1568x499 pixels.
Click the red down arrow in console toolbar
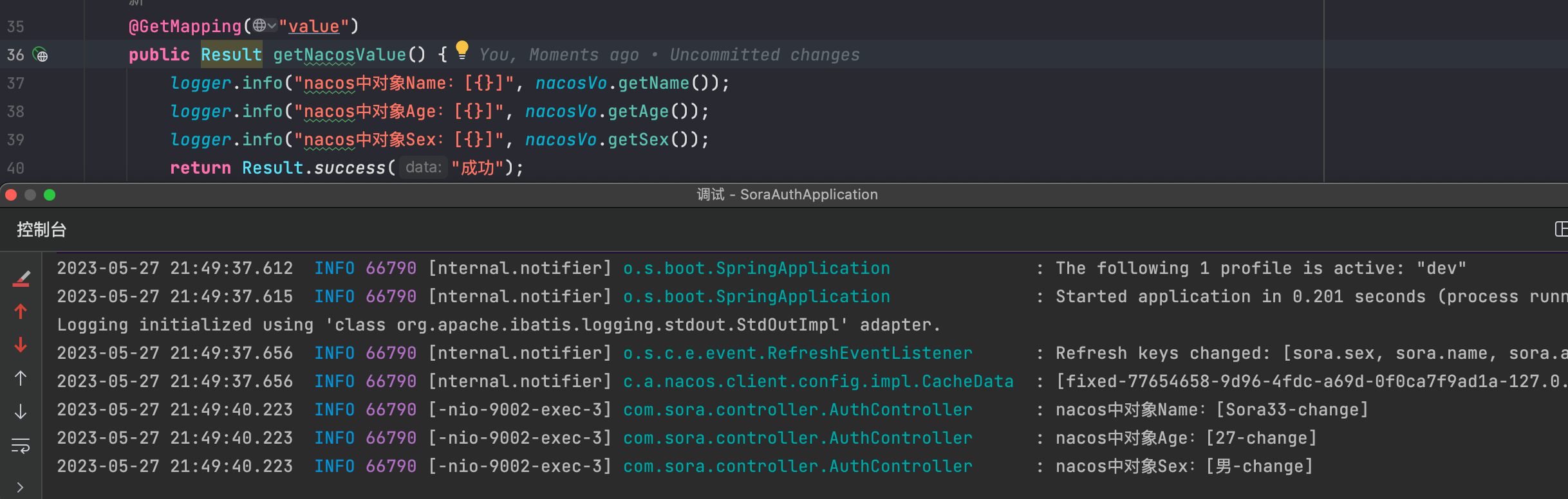pos(21,345)
